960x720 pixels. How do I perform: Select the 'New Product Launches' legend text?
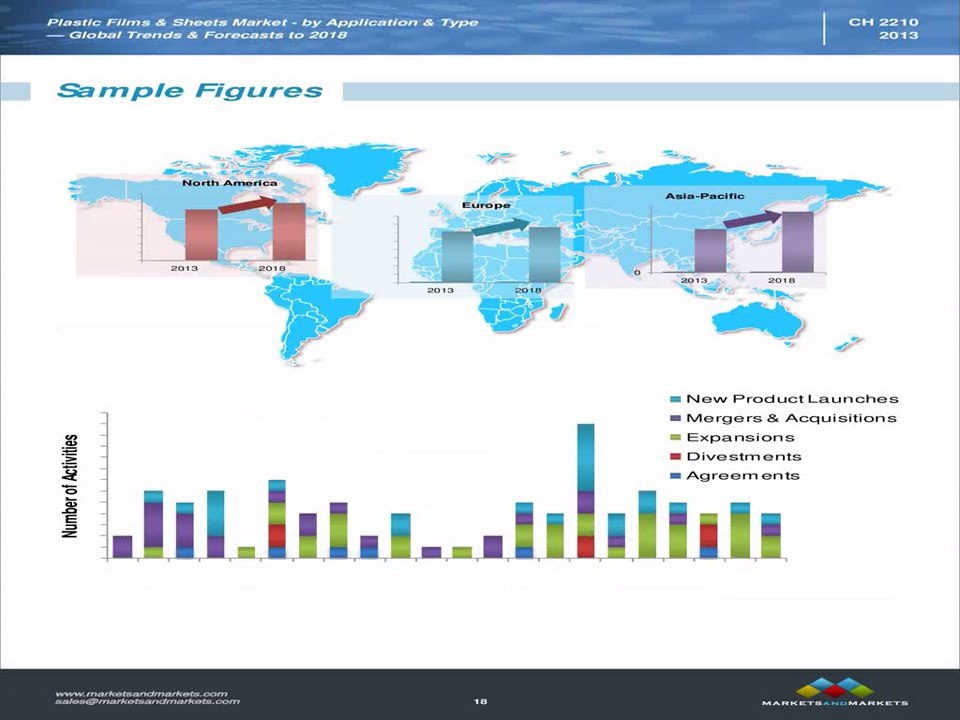(792, 399)
